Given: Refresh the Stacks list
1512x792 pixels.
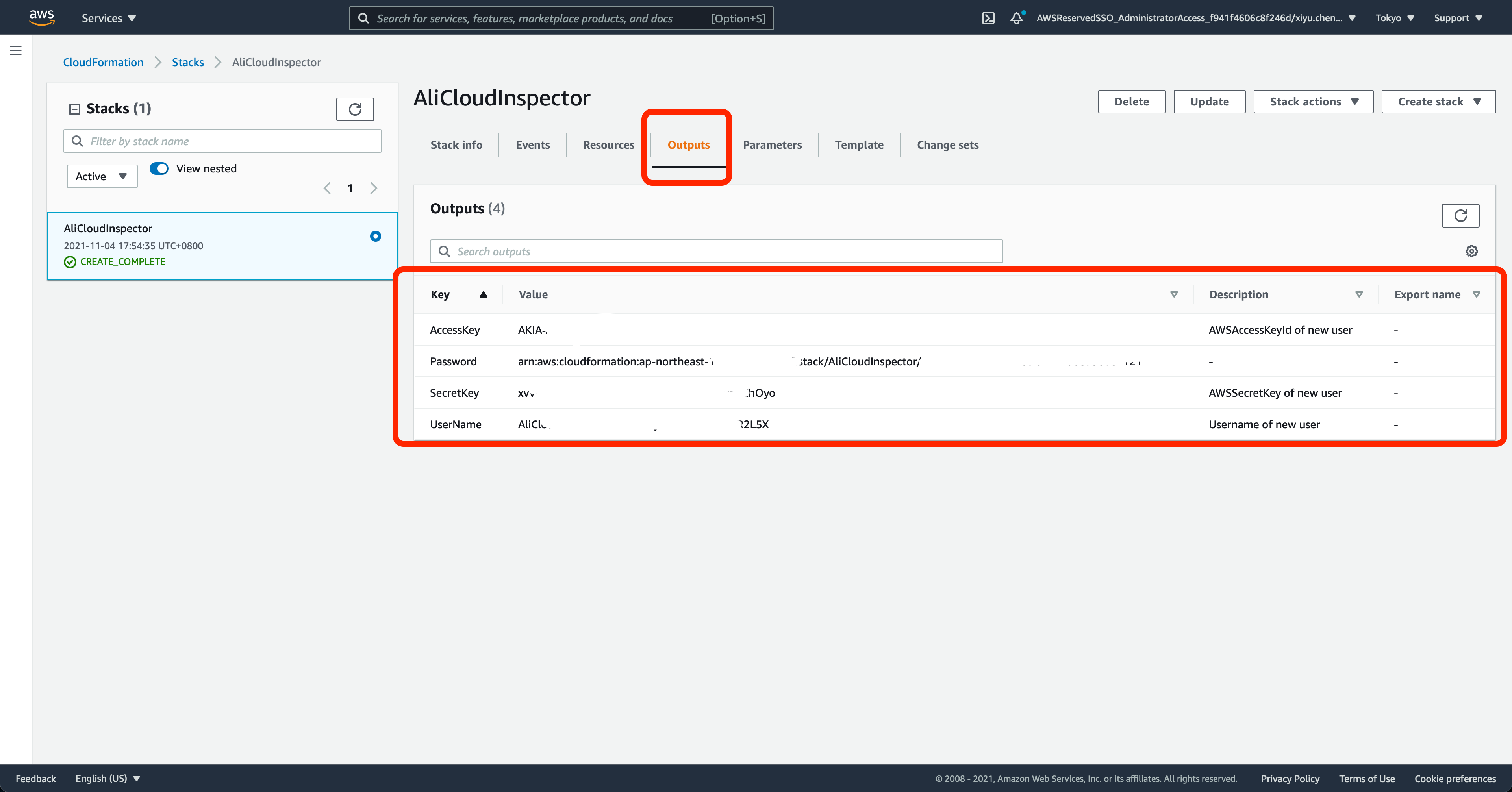Looking at the screenshot, I should coord(354,109).
